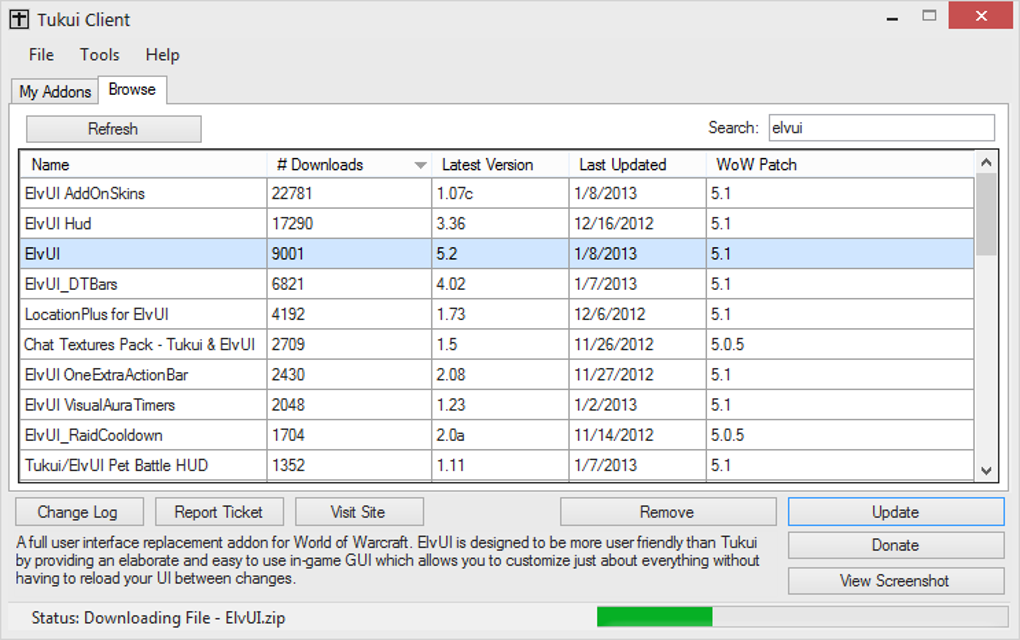This screenshot has width=1020, height=640.
Task: Select the Tukui/ElvUI Pet Battle HUD row
Action: (x=497, y=466)
